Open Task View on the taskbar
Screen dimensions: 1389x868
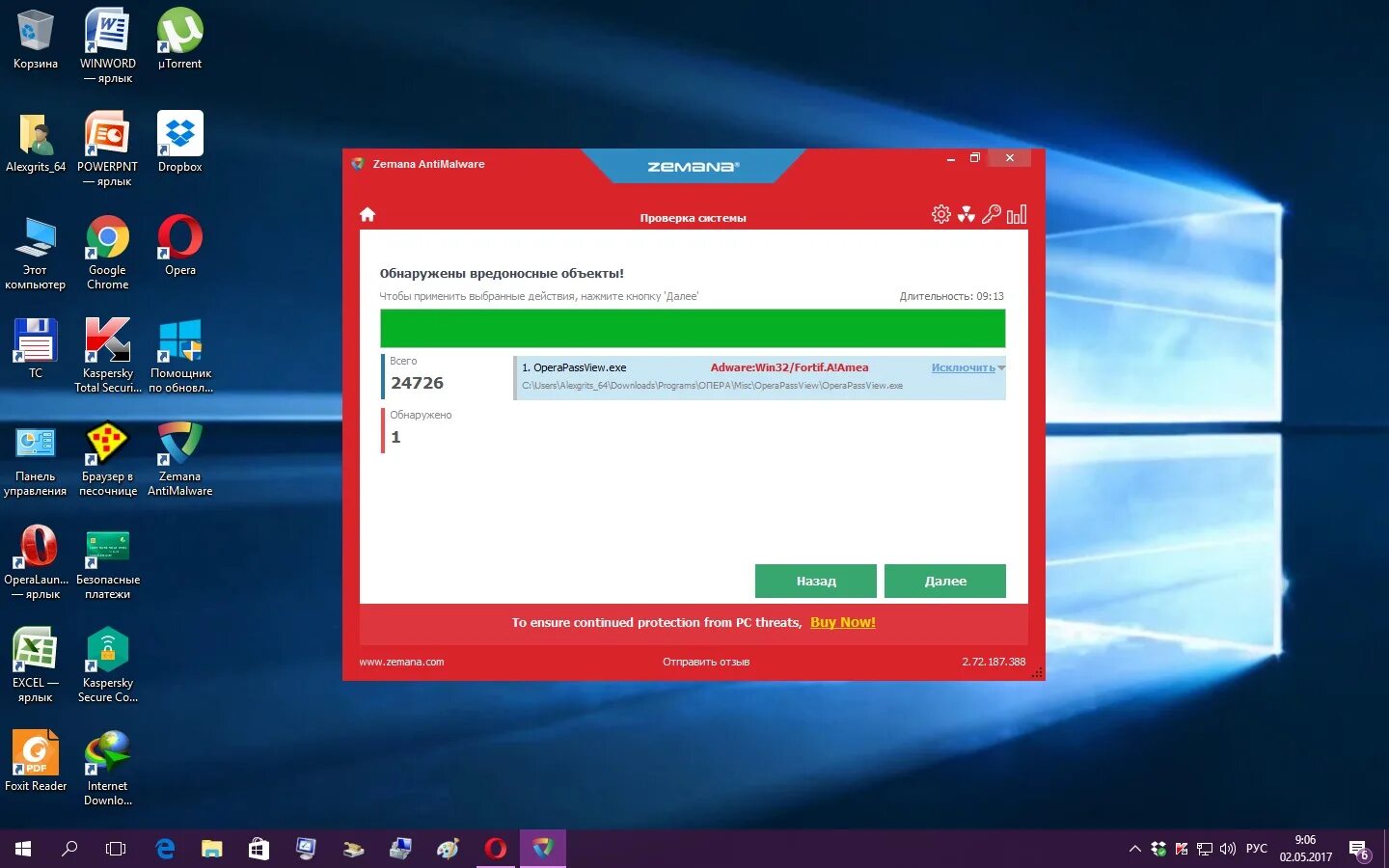(x=116, y=849)
